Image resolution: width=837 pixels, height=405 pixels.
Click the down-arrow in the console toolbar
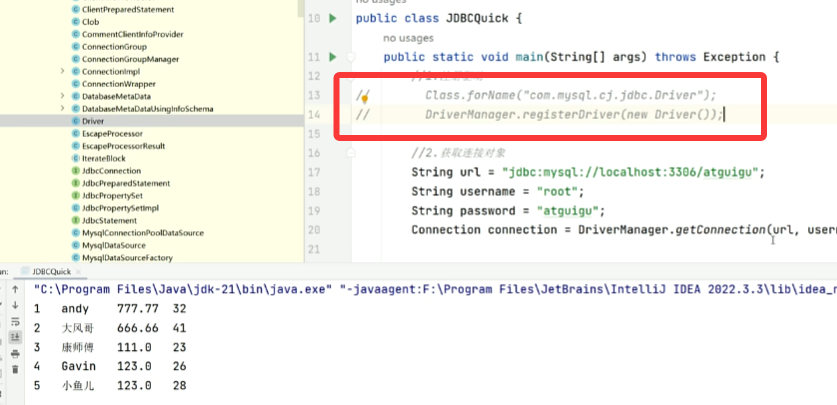[15, 305]
